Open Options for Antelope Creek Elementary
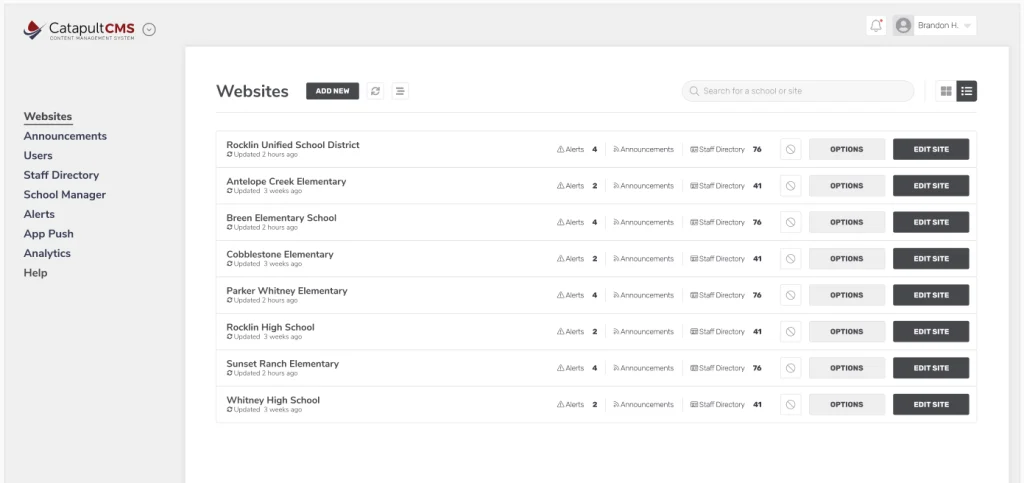 846,186
